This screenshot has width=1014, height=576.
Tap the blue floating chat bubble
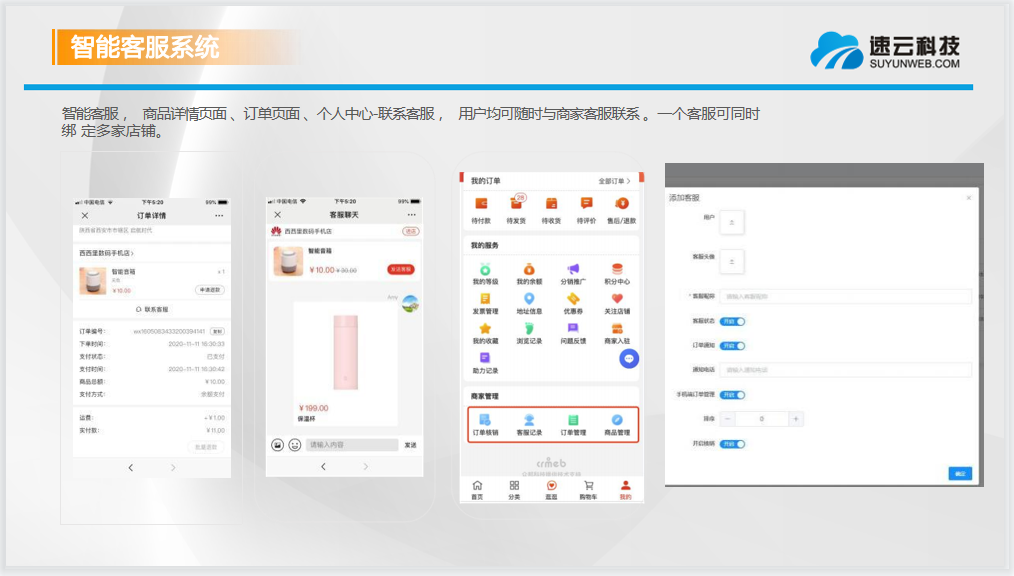click(x=629, y=359)
